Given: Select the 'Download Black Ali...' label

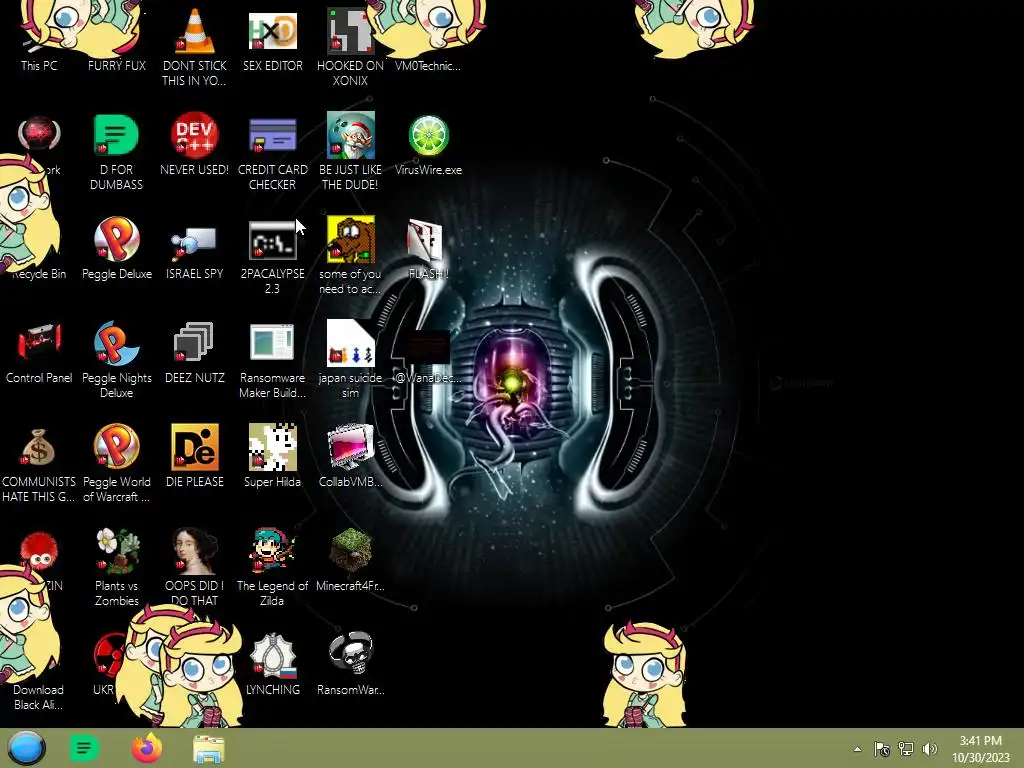Looking at the screenshot, I should (39, 697).
